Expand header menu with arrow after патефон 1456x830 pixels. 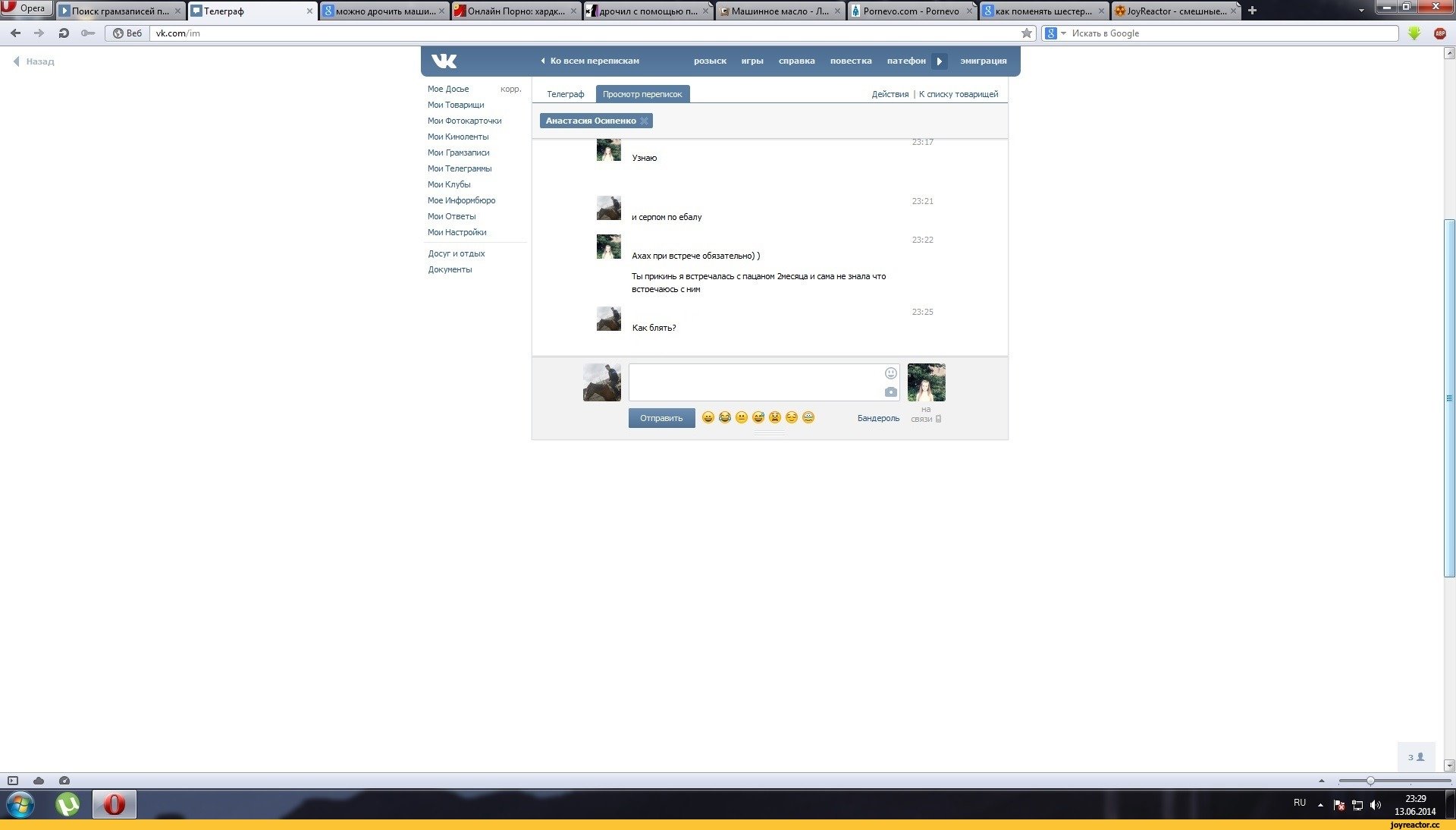[940, 61]
